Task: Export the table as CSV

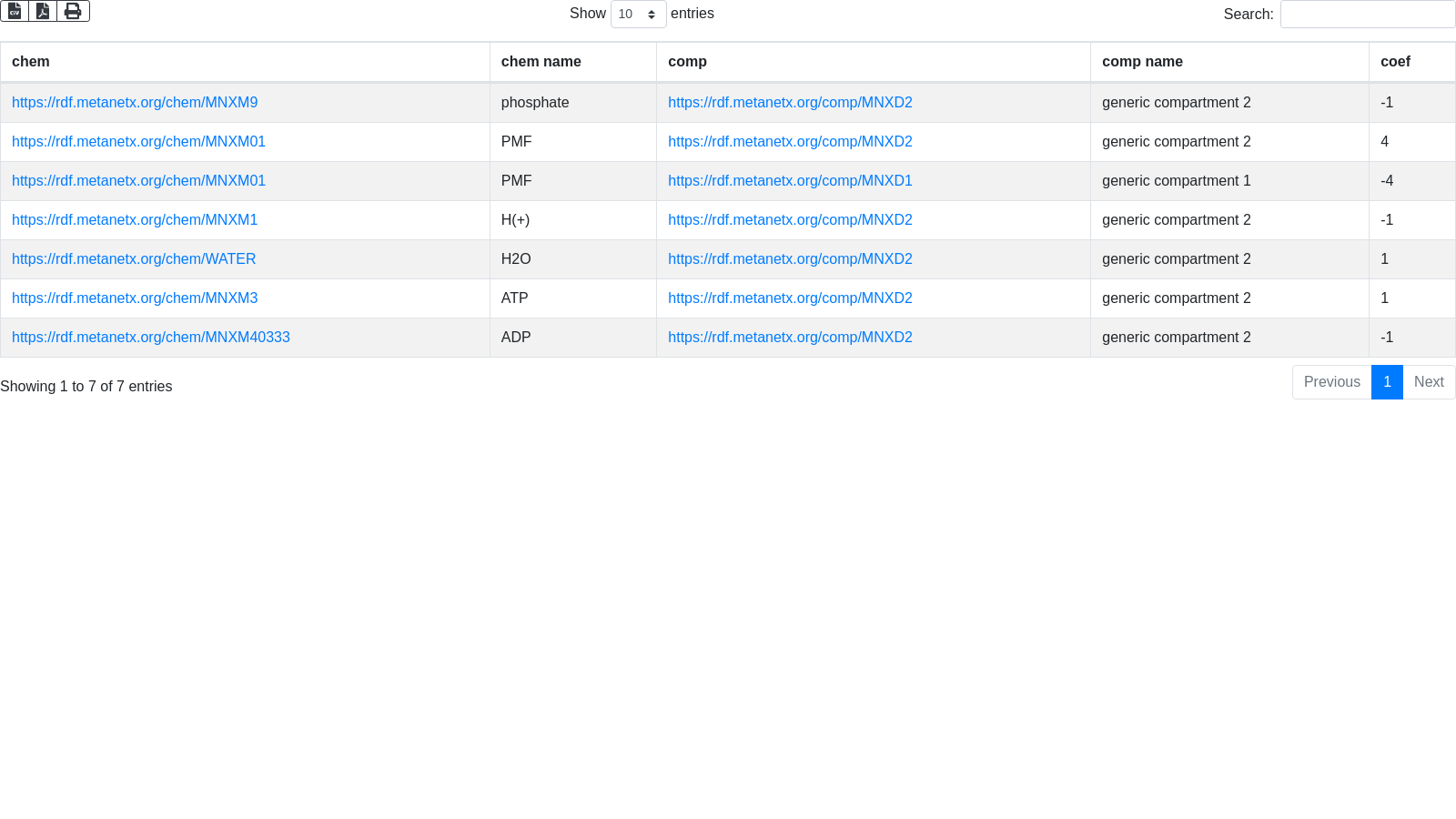Action: click(x=15, y=11)
